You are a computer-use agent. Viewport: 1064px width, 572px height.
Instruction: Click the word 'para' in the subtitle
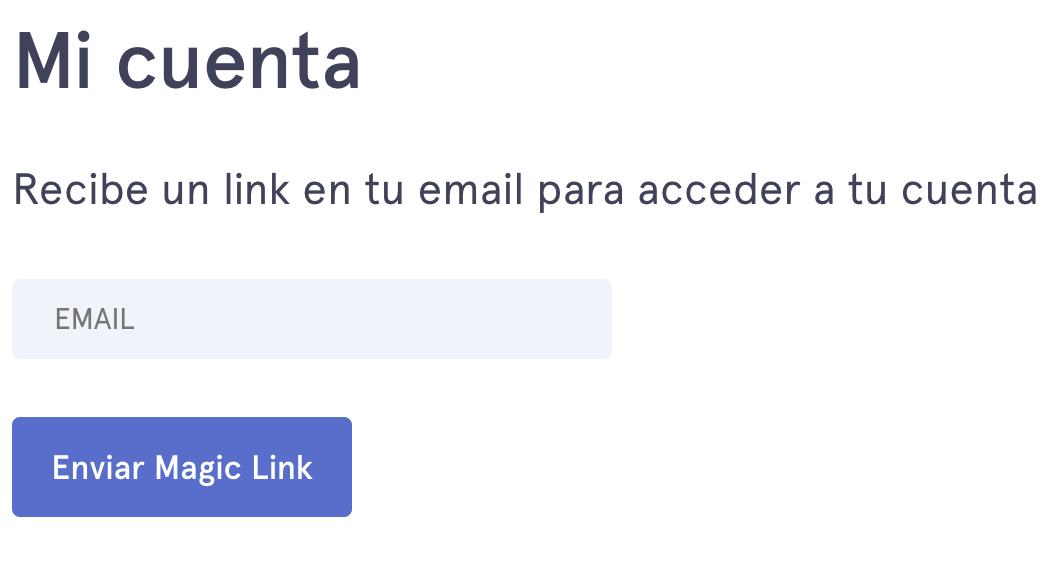581,193
